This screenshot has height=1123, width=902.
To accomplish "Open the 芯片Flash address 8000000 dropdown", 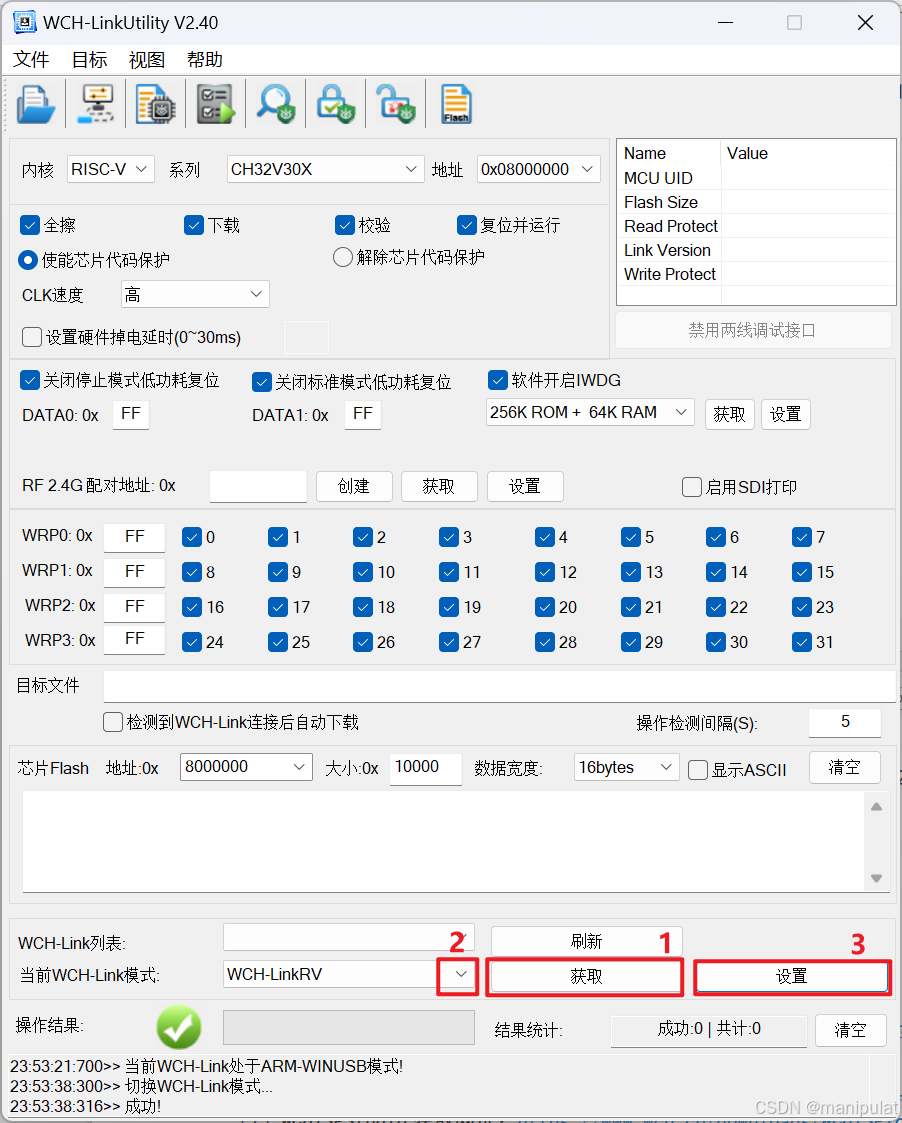I will pos(246,767).
